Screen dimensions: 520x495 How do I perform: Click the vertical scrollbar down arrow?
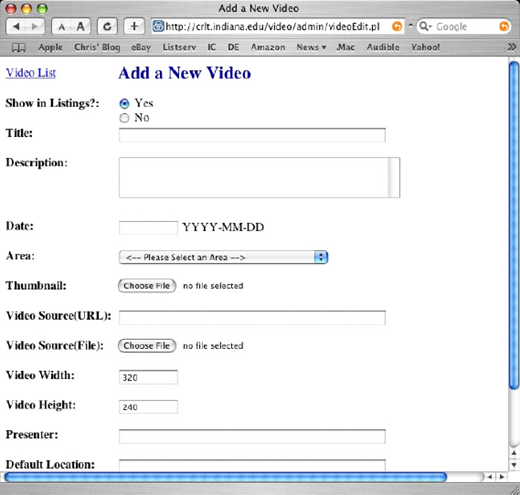coord(514,465)
